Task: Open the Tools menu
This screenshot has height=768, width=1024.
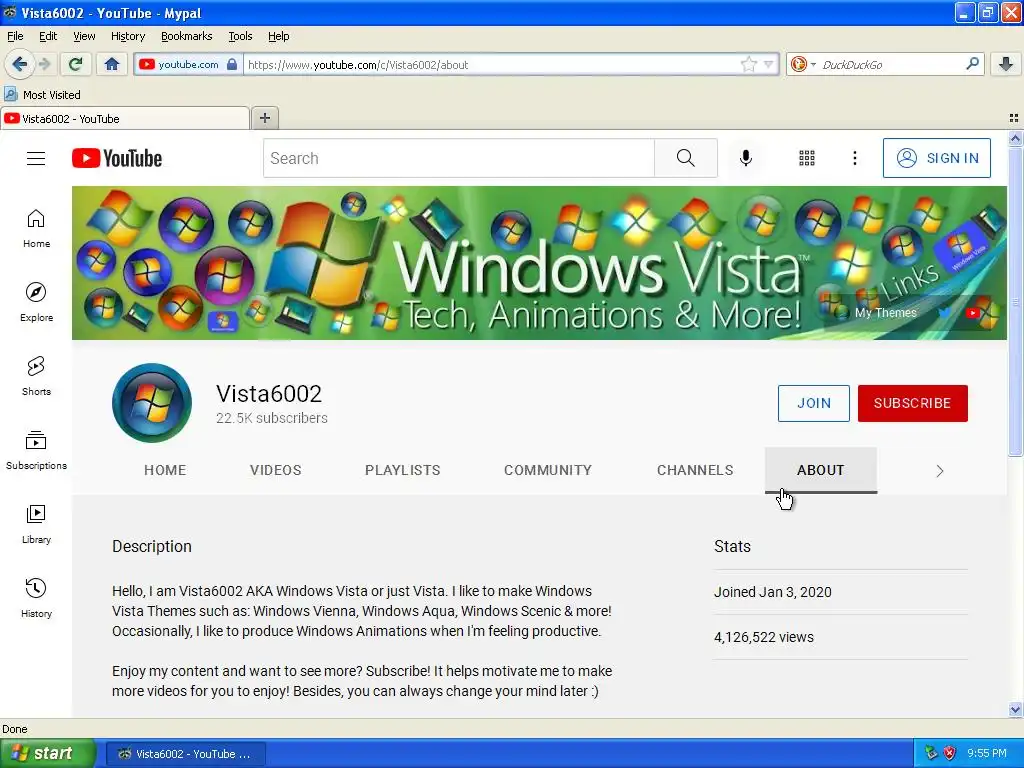Action: click(240, 36)
